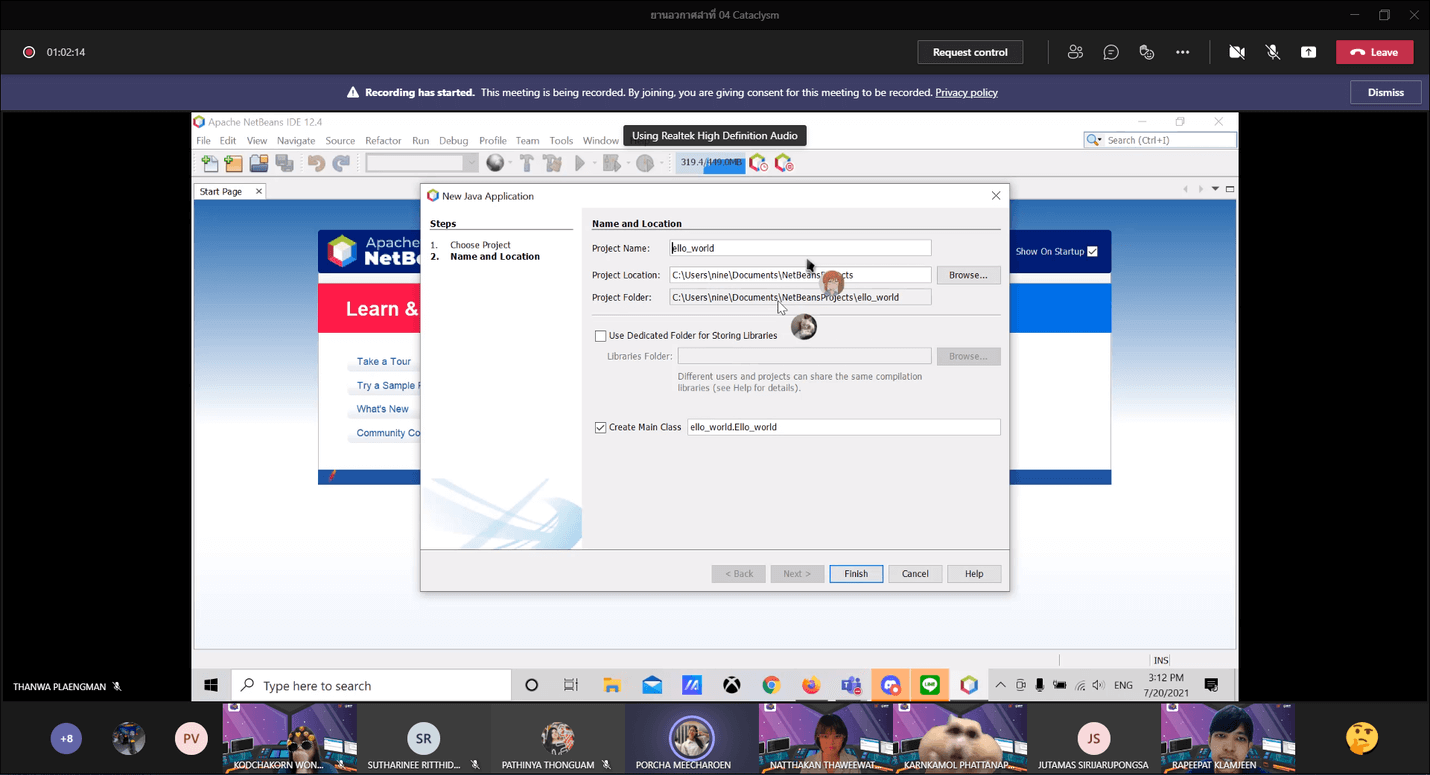Click Run Project play icon
This screenshot has width=1430, height=775.
(580, 163)
